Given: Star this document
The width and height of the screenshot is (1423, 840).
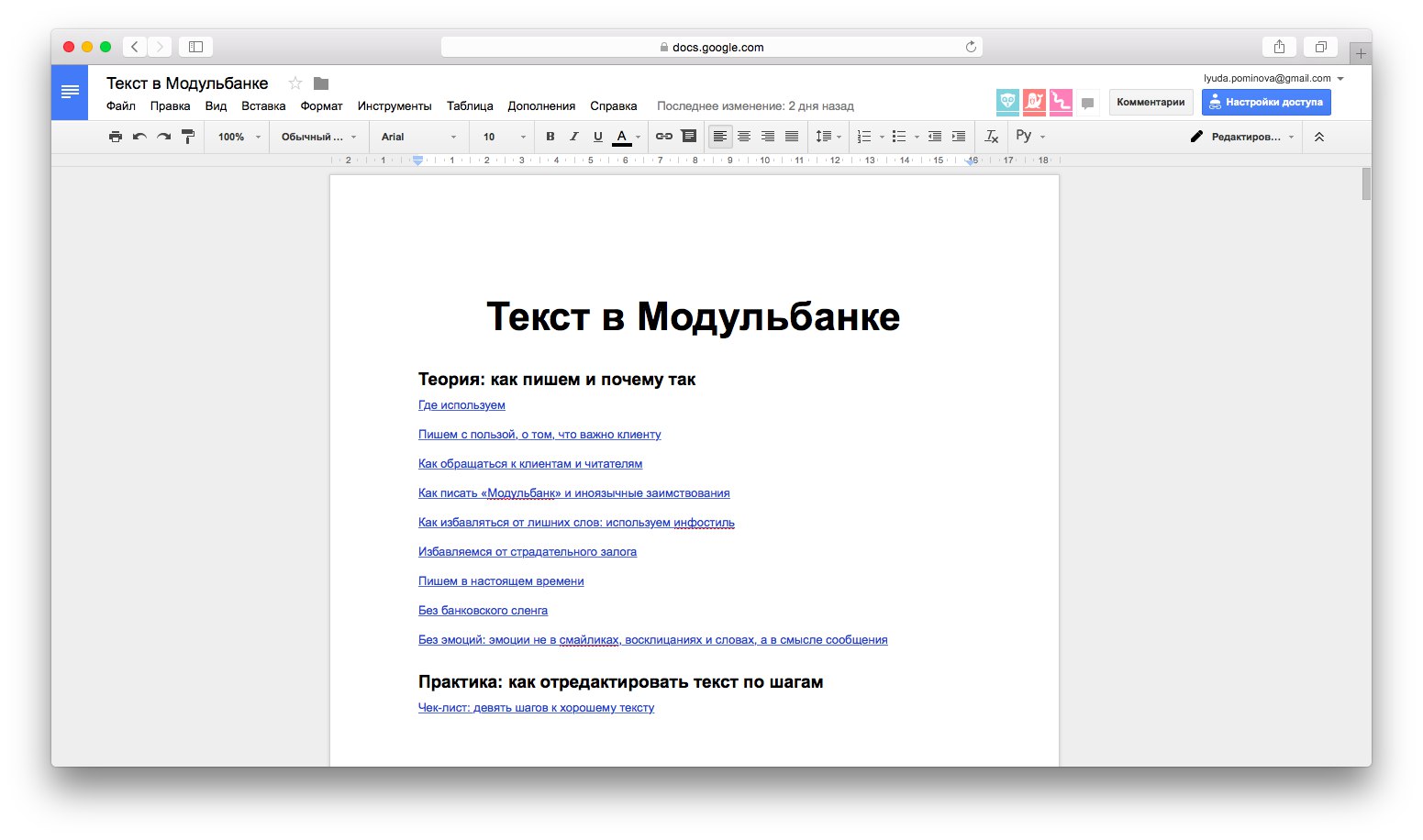Looking at the screenshot, I should tap(295, 83).
